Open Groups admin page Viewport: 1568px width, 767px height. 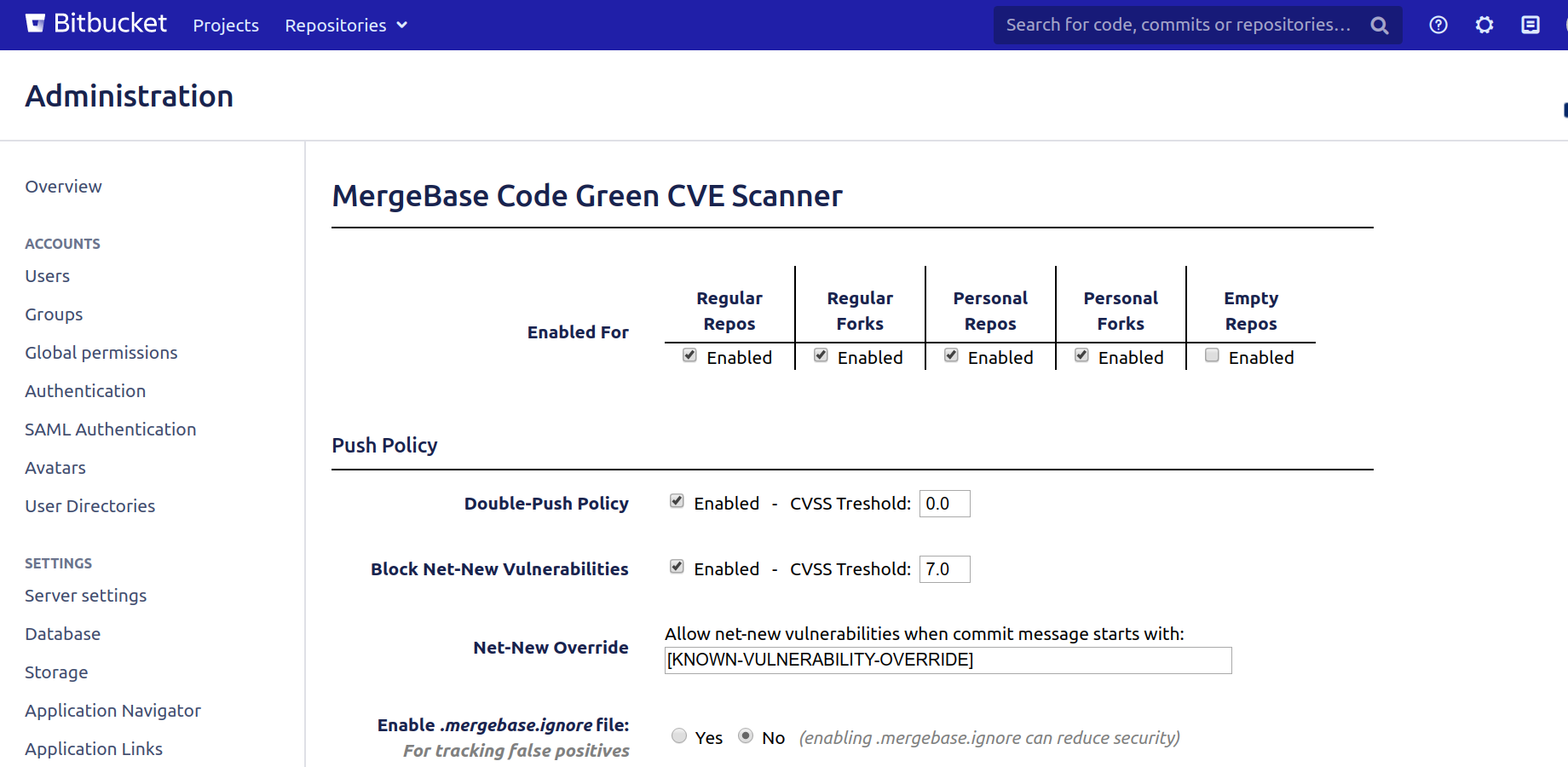pyautogui.click(x=54, y=314)
